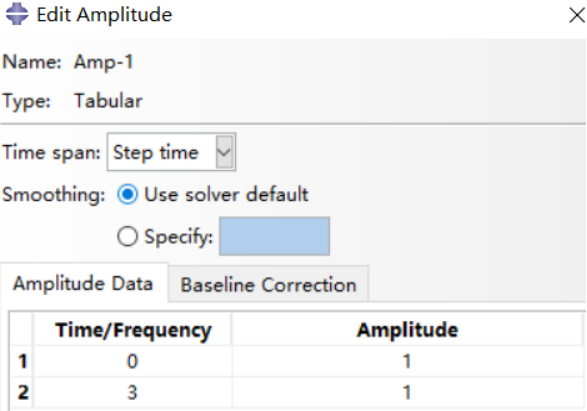Select table row number 2 header
587x411 pixels.
(x=22, y=392)
